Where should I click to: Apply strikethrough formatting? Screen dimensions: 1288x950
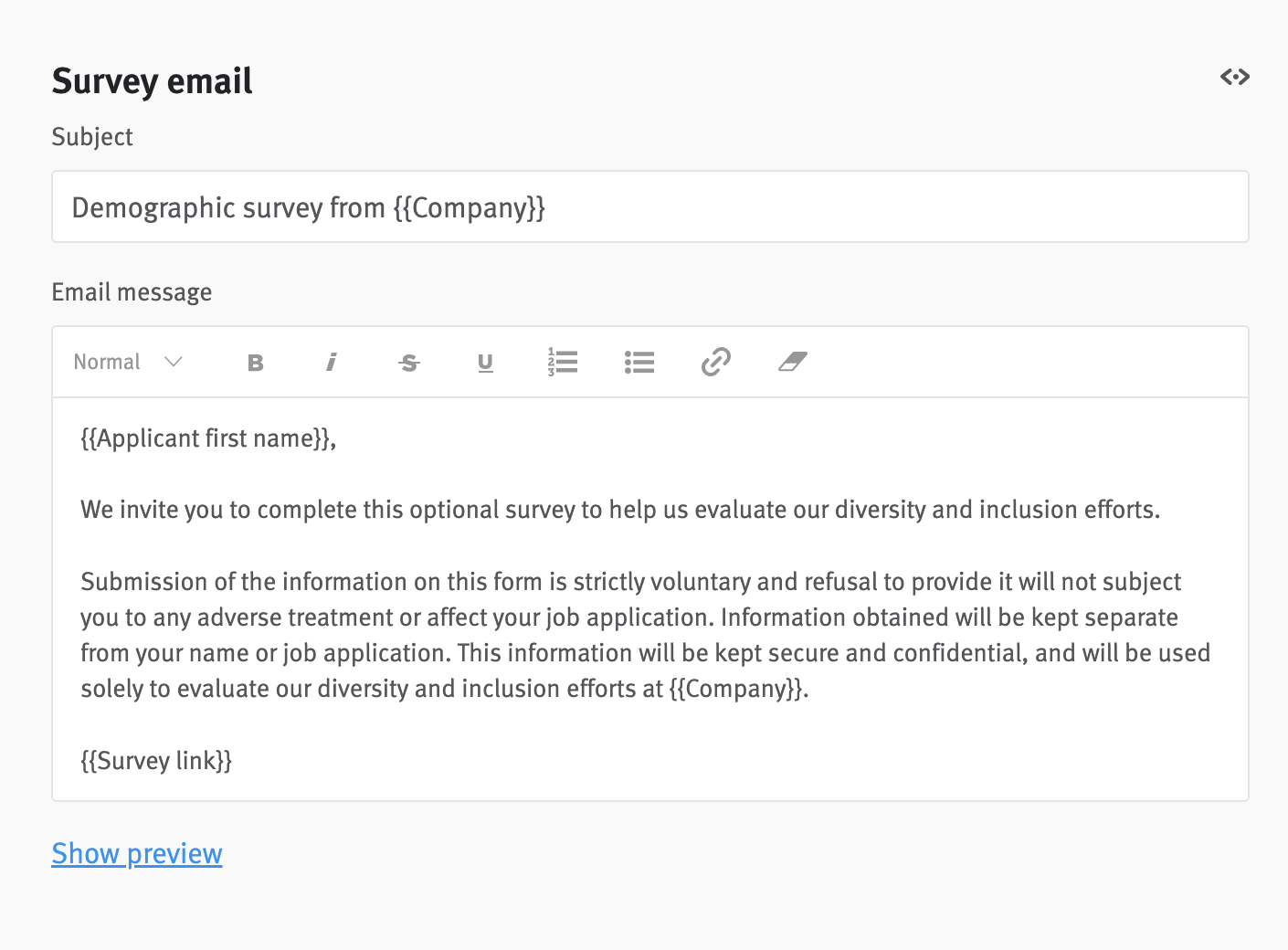point(408,362)
